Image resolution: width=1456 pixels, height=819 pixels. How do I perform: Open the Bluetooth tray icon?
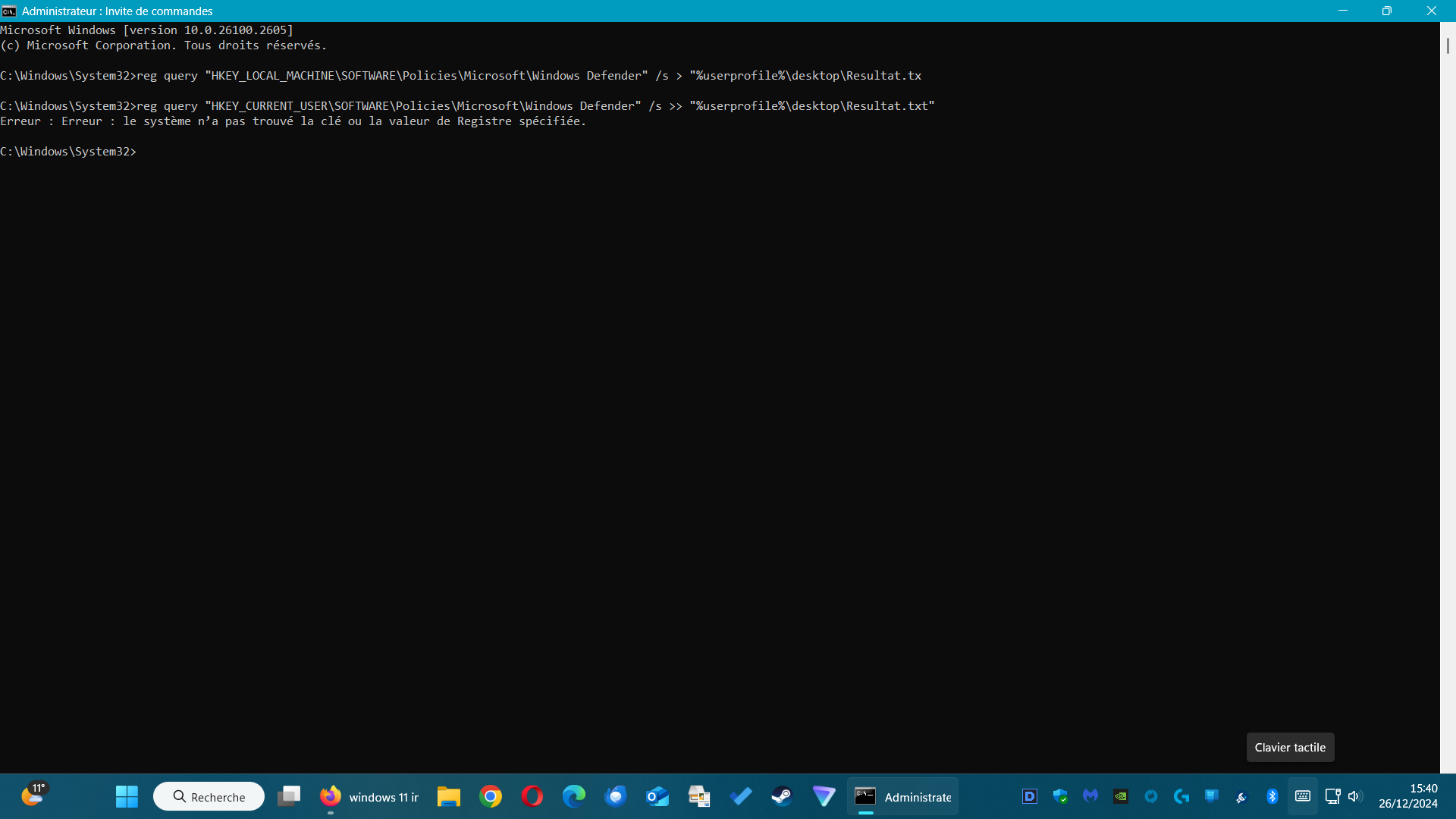click(x=1272, y=796)
